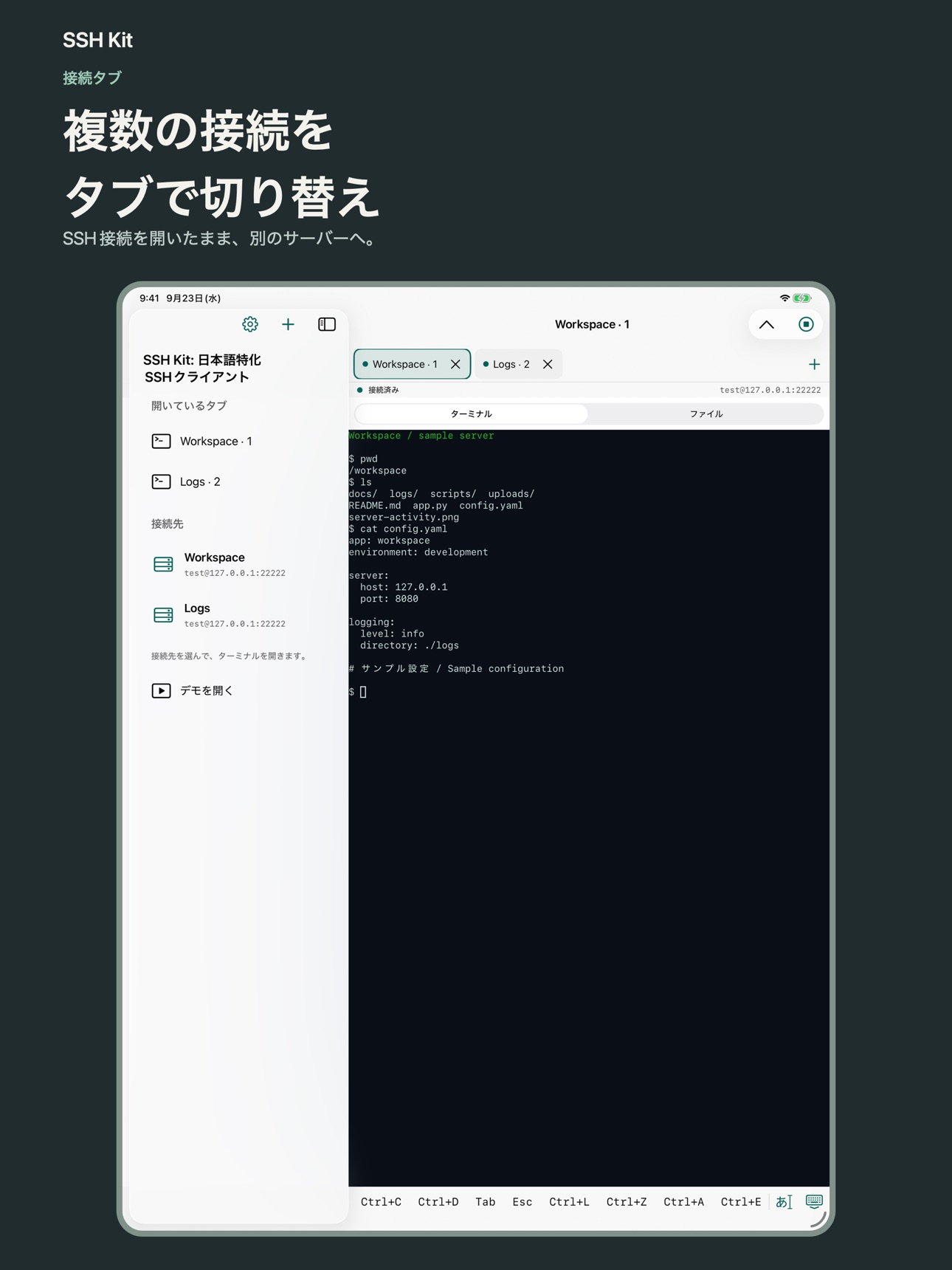
Task: Tap the Ctrl+D shortcut key
Action: (x=438, y=1202)
